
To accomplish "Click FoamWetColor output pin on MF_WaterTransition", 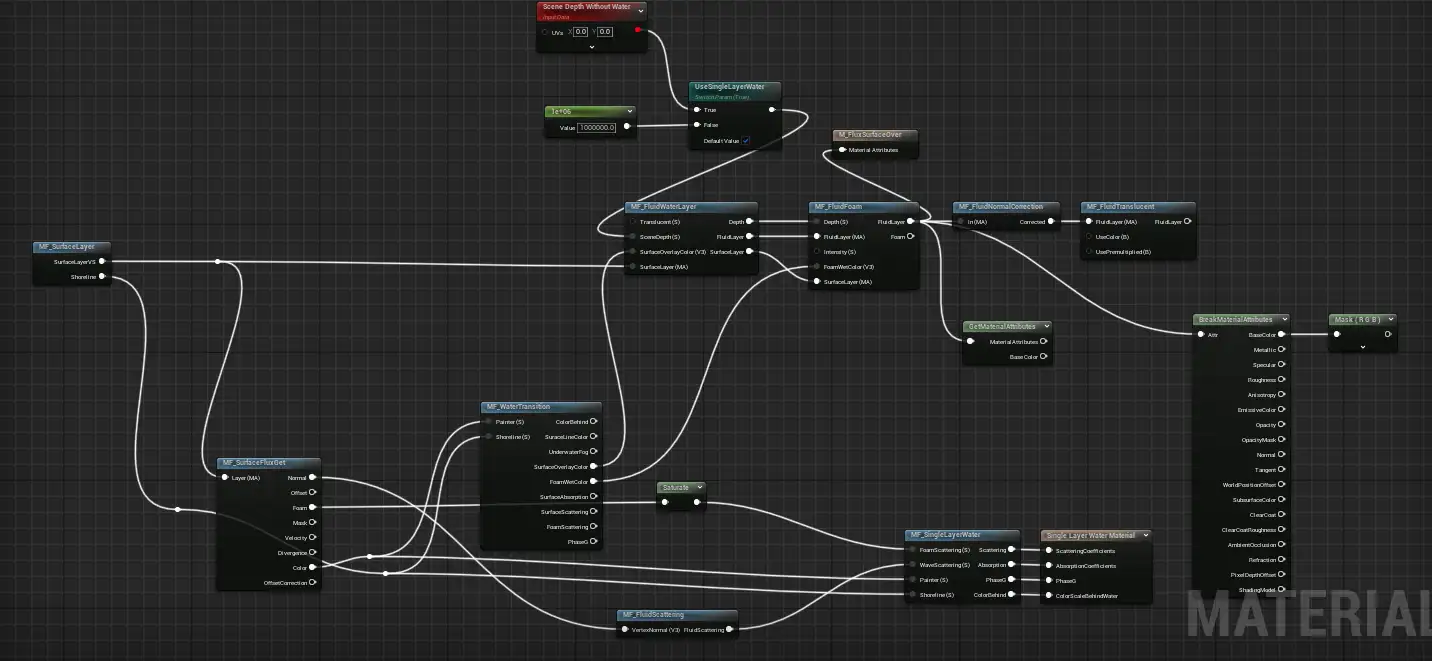I will tap(594, 482).
